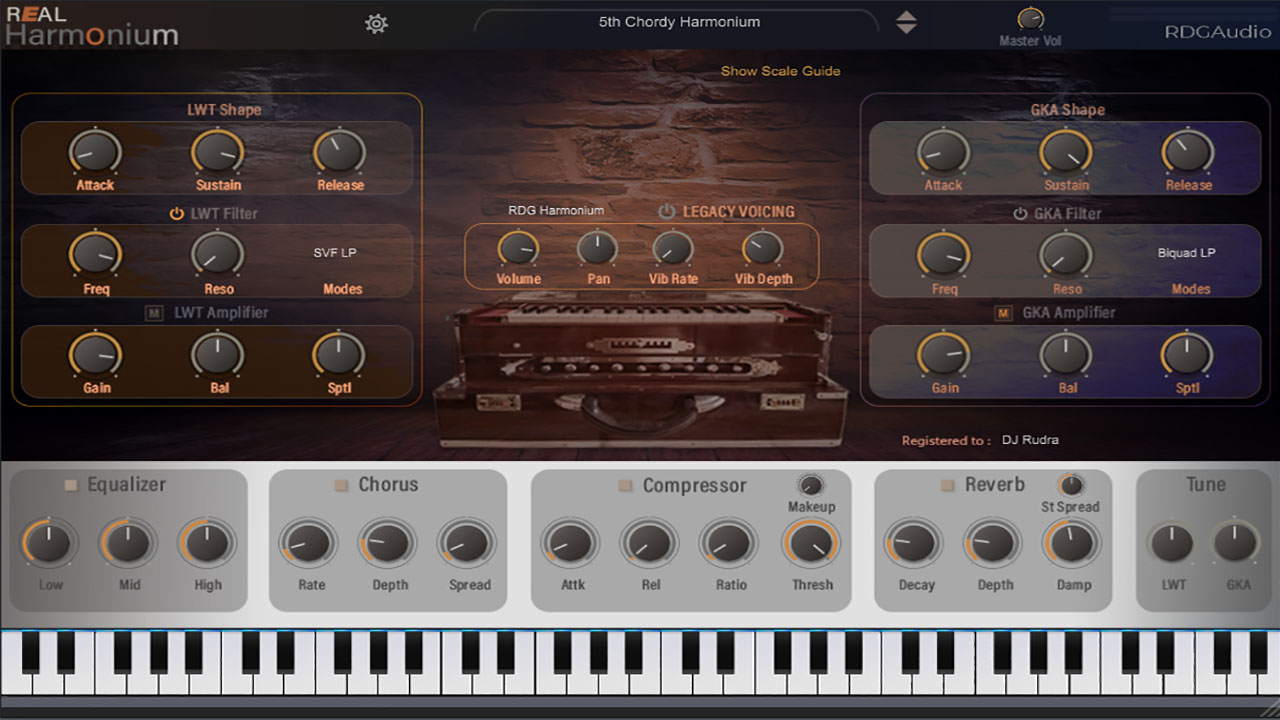Click the DJ Rudra registered name

[1030, 440]
